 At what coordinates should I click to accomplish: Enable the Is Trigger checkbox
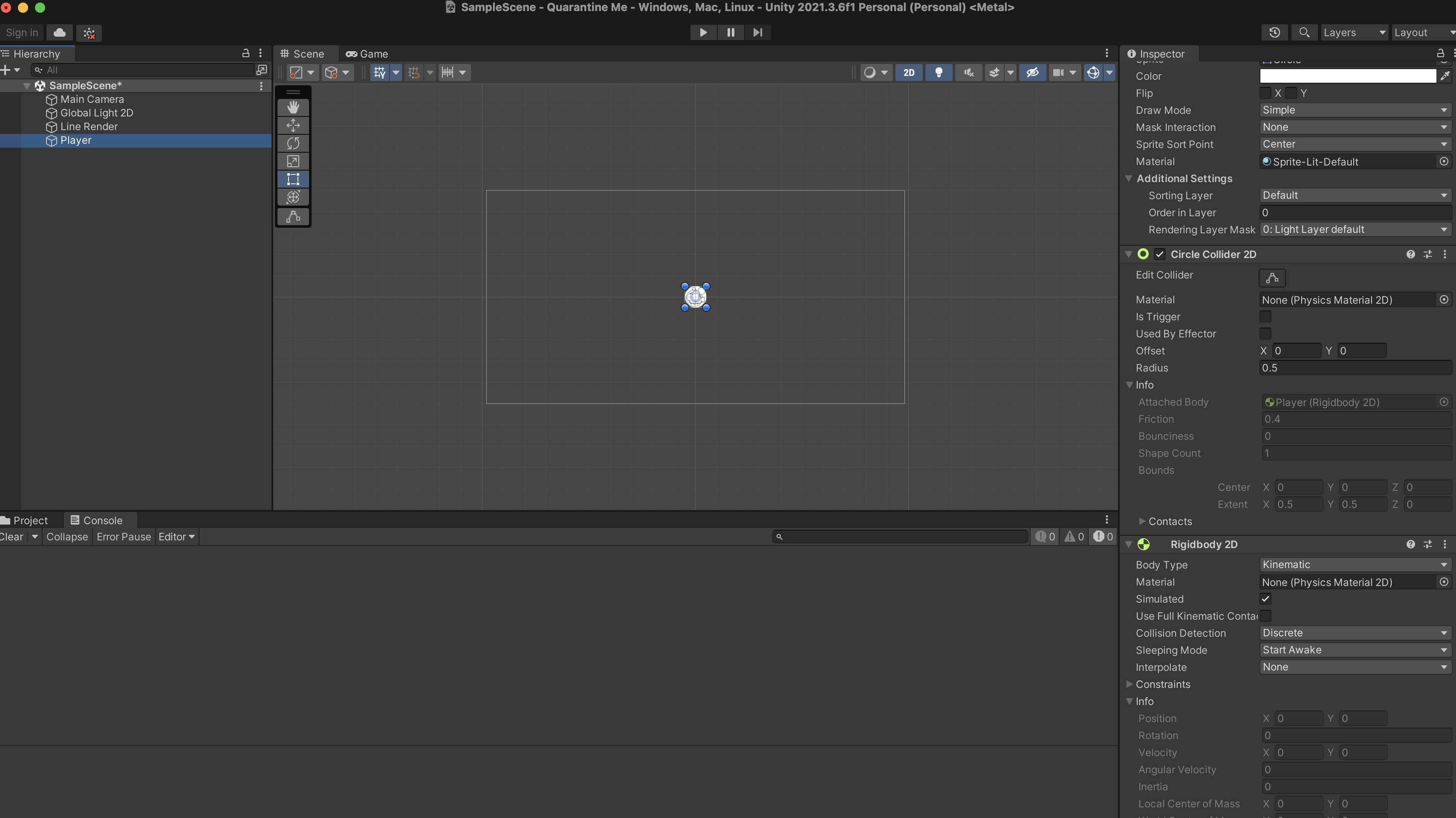tap(1265, 317)
